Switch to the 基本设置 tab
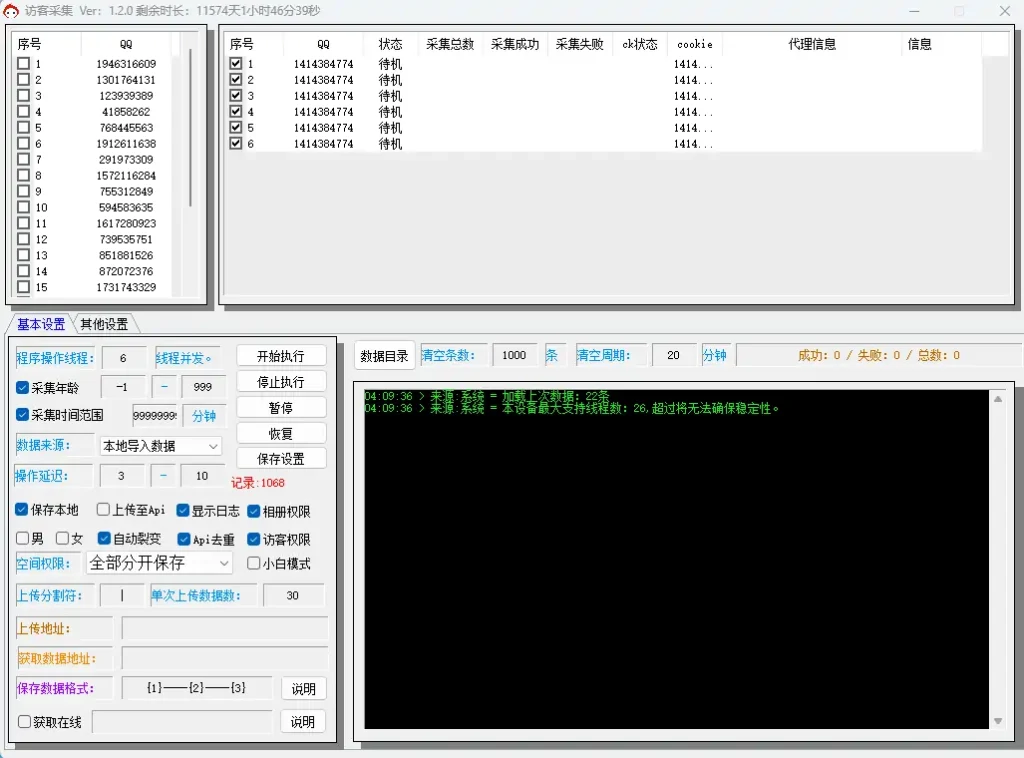Image resolution: width=1024 pixels, height=758 pixels. (x=40, y=324)
